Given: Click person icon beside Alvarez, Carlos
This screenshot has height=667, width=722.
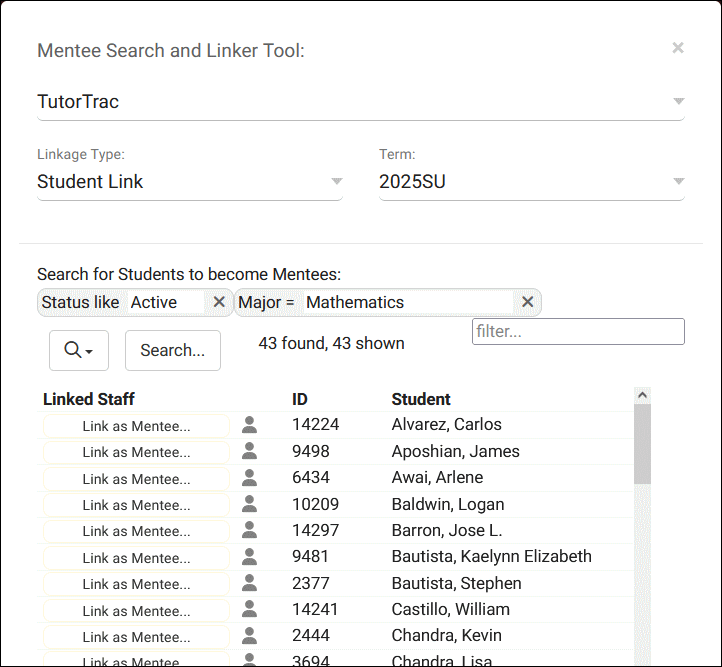Looking at the screenshot, I should [x=250, y=425].
